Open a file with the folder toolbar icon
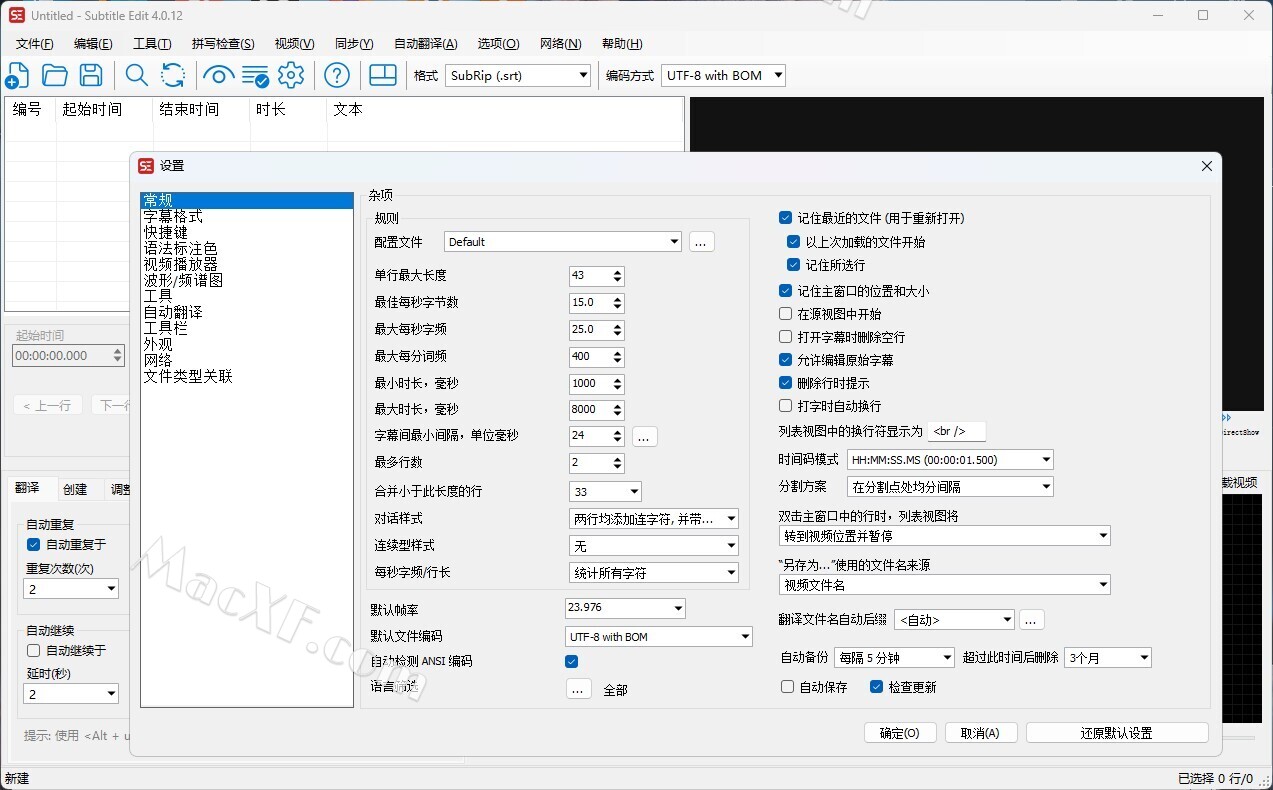 pos(54,75)
